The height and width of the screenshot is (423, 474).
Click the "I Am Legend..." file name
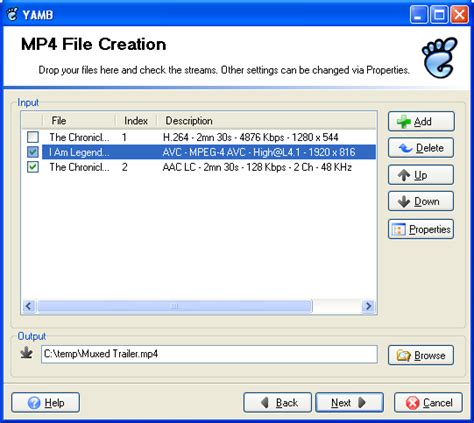(79, 152)
